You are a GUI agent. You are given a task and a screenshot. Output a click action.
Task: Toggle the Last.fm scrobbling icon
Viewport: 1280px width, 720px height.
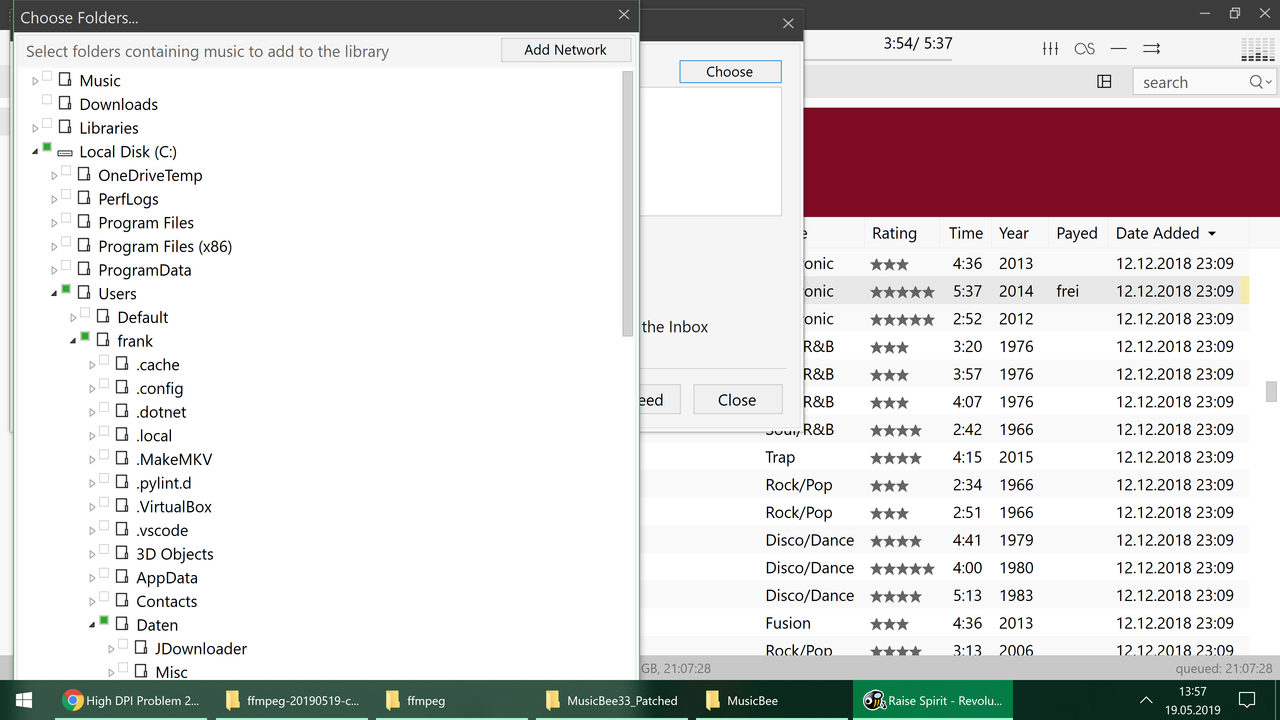[x=1084, y=47]
